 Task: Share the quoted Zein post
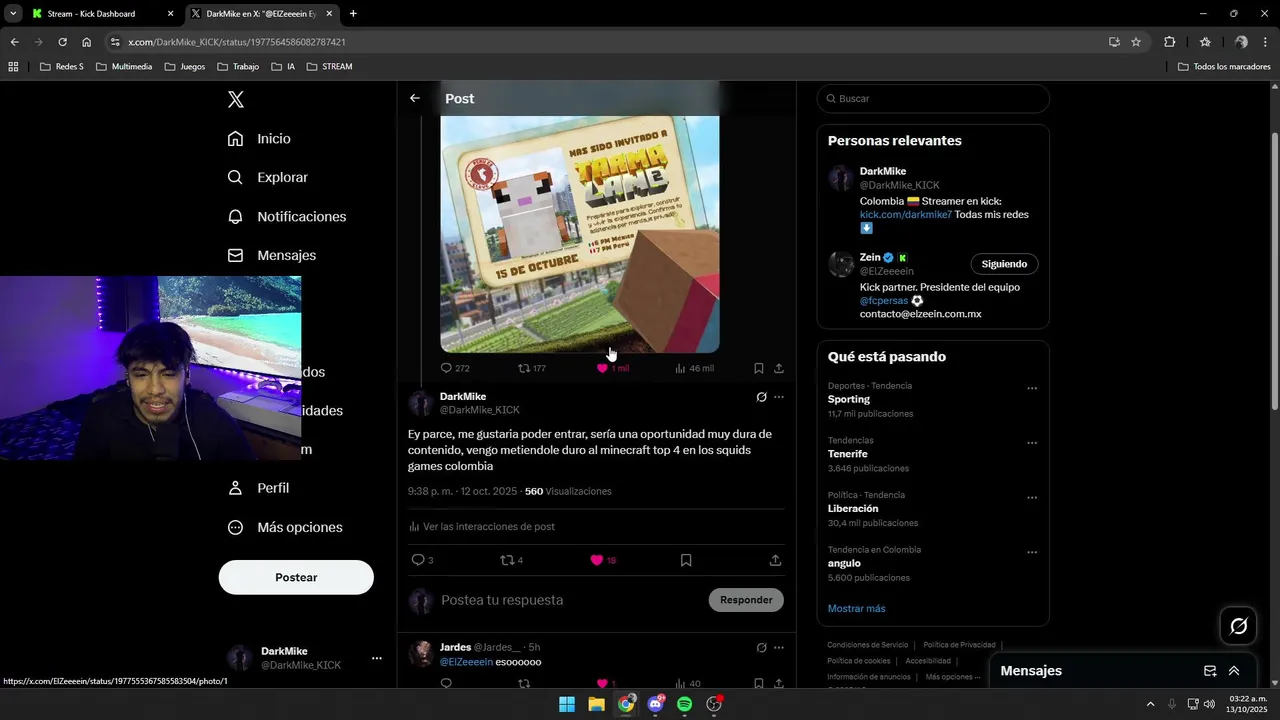pos(779,368)
